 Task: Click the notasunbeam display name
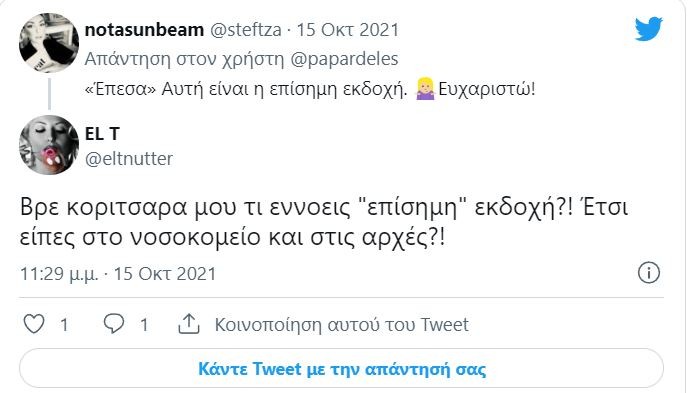(144, 30)
